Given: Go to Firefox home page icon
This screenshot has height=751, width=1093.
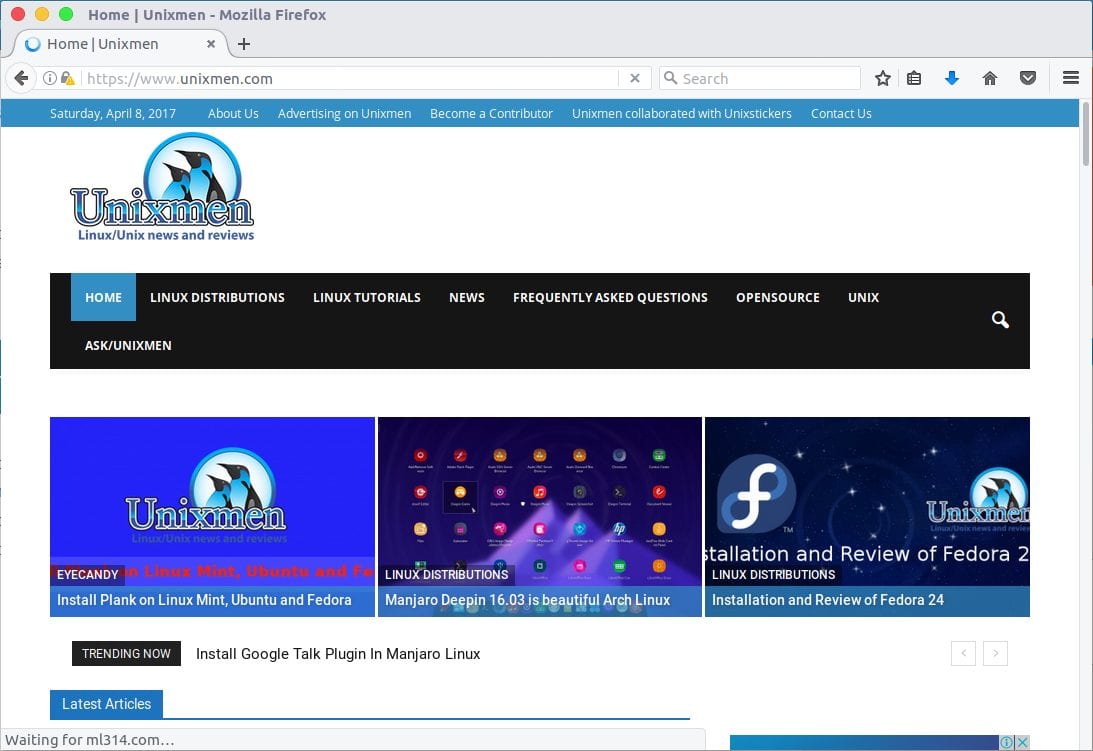Looking at the screenshot, I should click(x=990, y=78).
